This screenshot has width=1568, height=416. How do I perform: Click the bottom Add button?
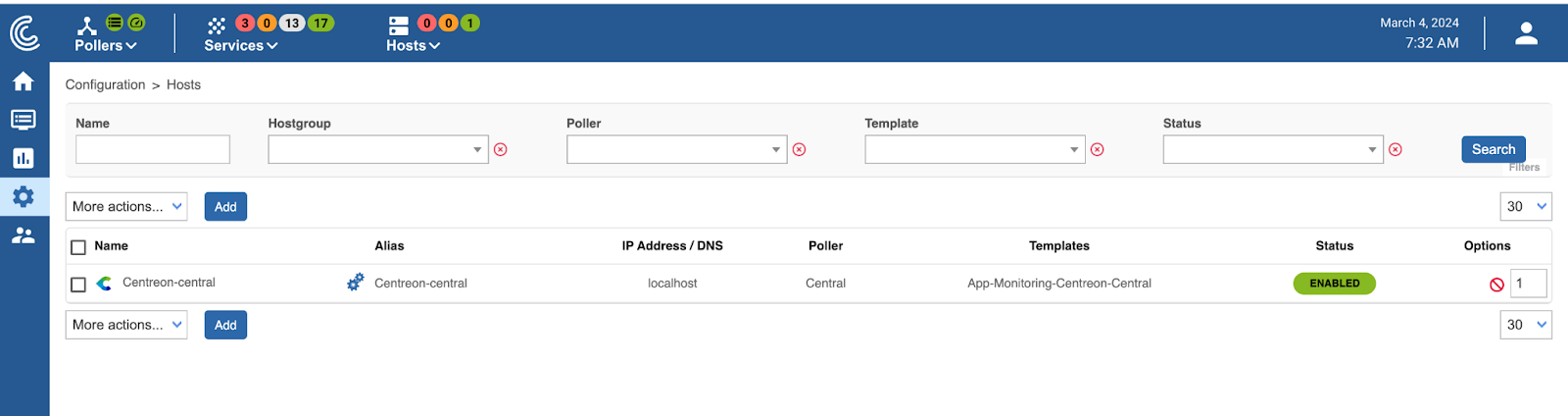tap(225, 325)
